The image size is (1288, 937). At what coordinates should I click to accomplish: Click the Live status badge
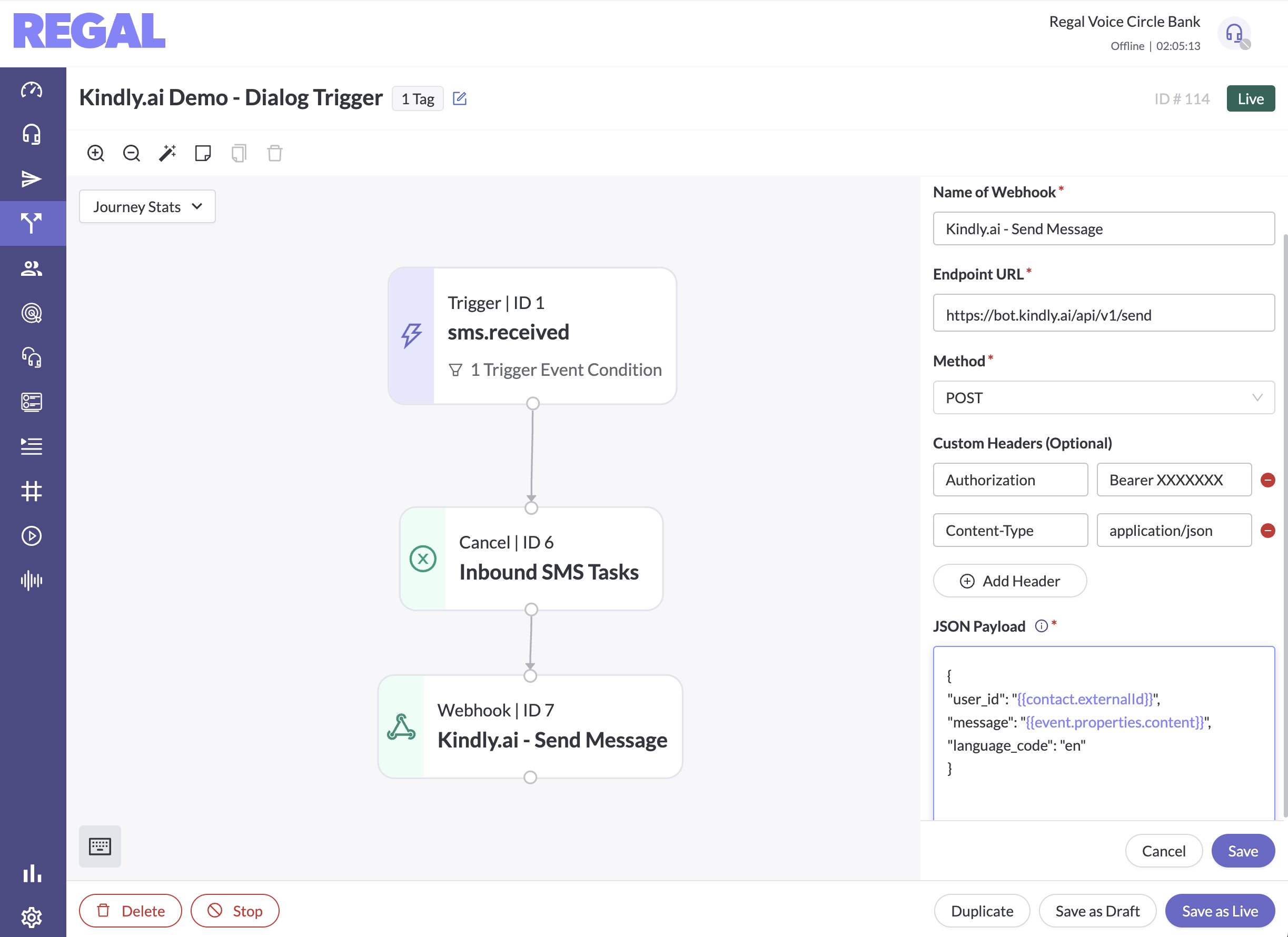point(1251,99)
